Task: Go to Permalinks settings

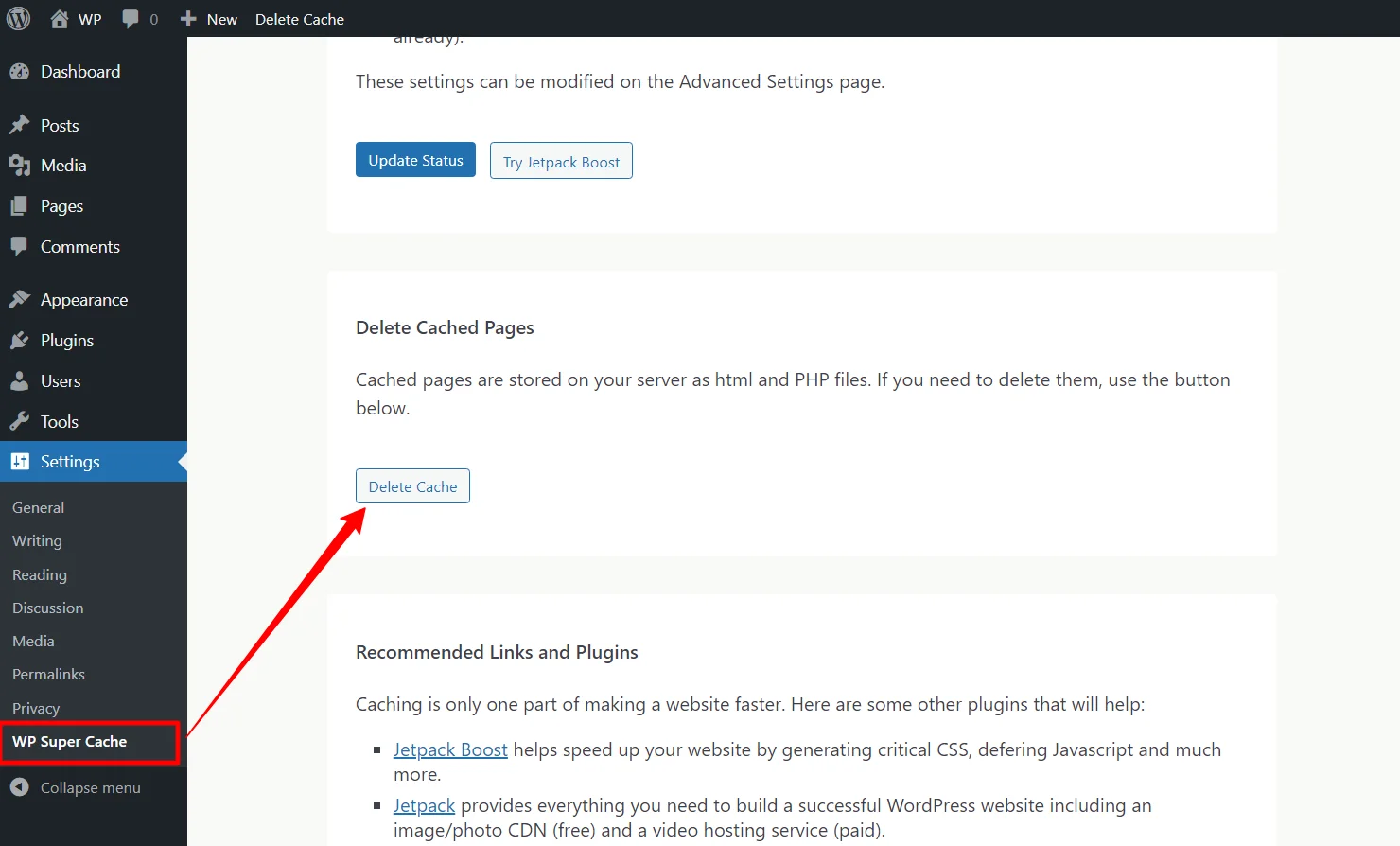Action: (48, 675)
